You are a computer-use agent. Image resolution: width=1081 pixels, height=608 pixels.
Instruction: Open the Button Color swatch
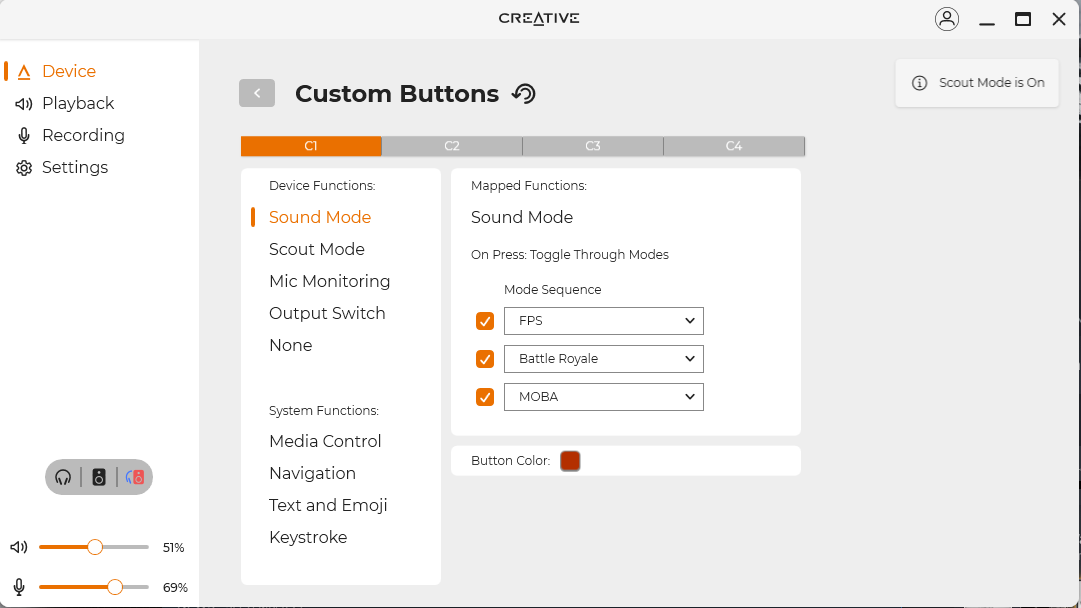tap(570, 461)
